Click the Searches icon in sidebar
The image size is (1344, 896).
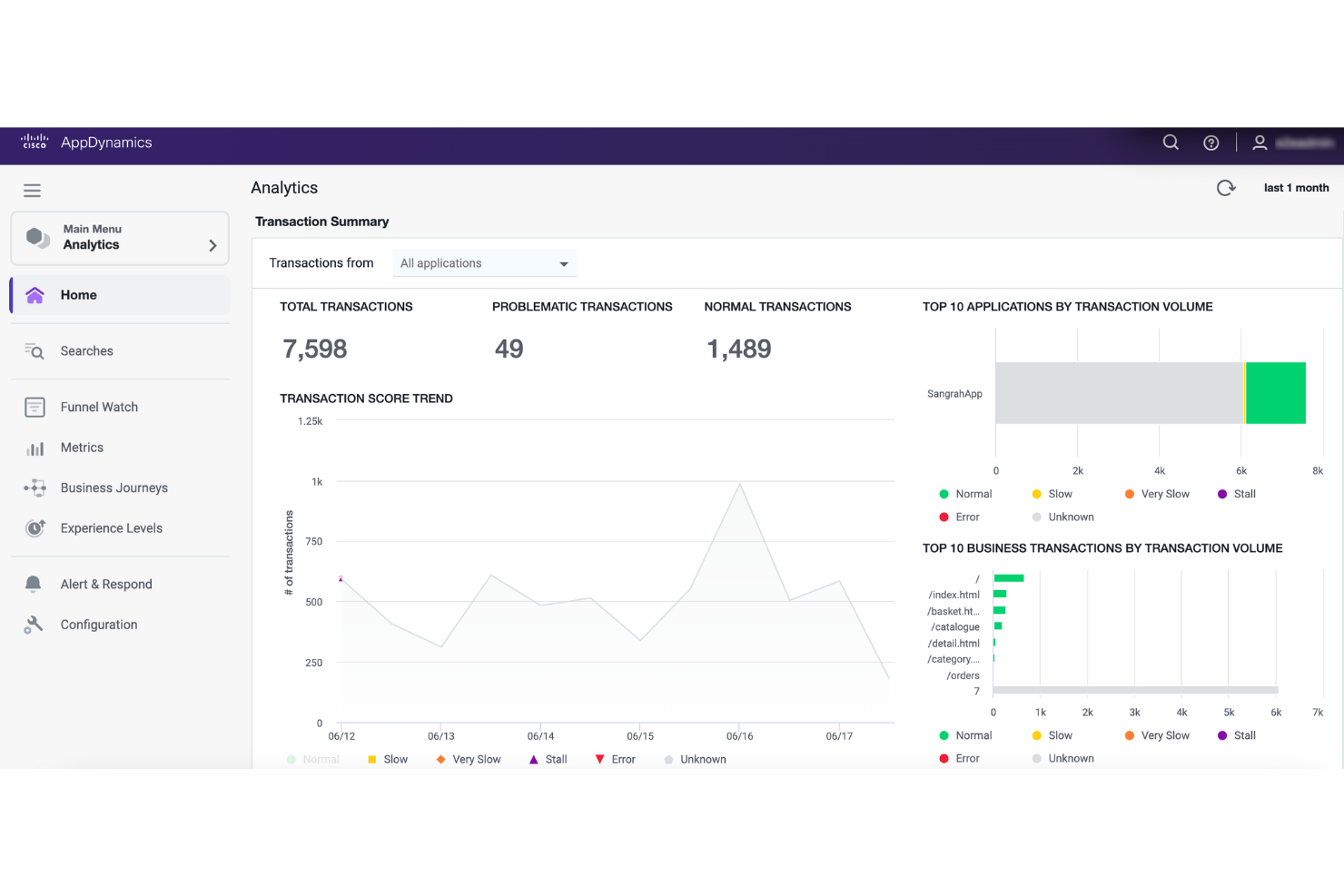click(x=35, y=351)
